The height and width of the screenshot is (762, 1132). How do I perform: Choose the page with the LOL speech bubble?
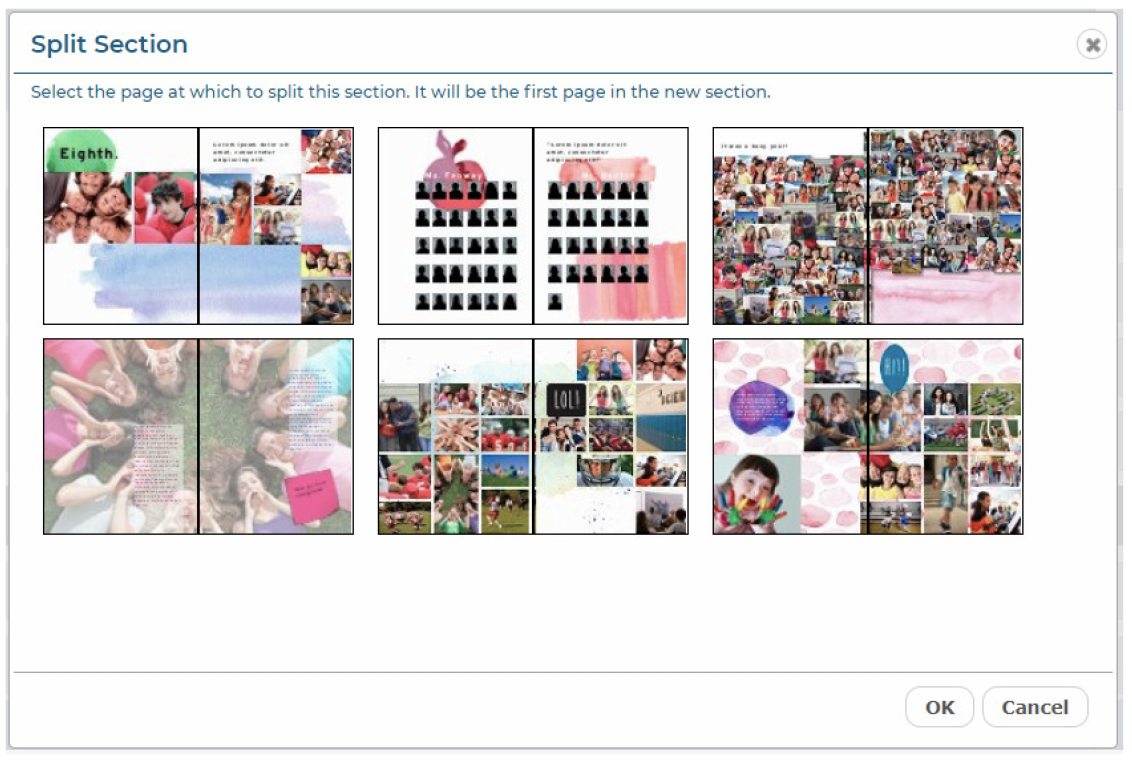611,436
